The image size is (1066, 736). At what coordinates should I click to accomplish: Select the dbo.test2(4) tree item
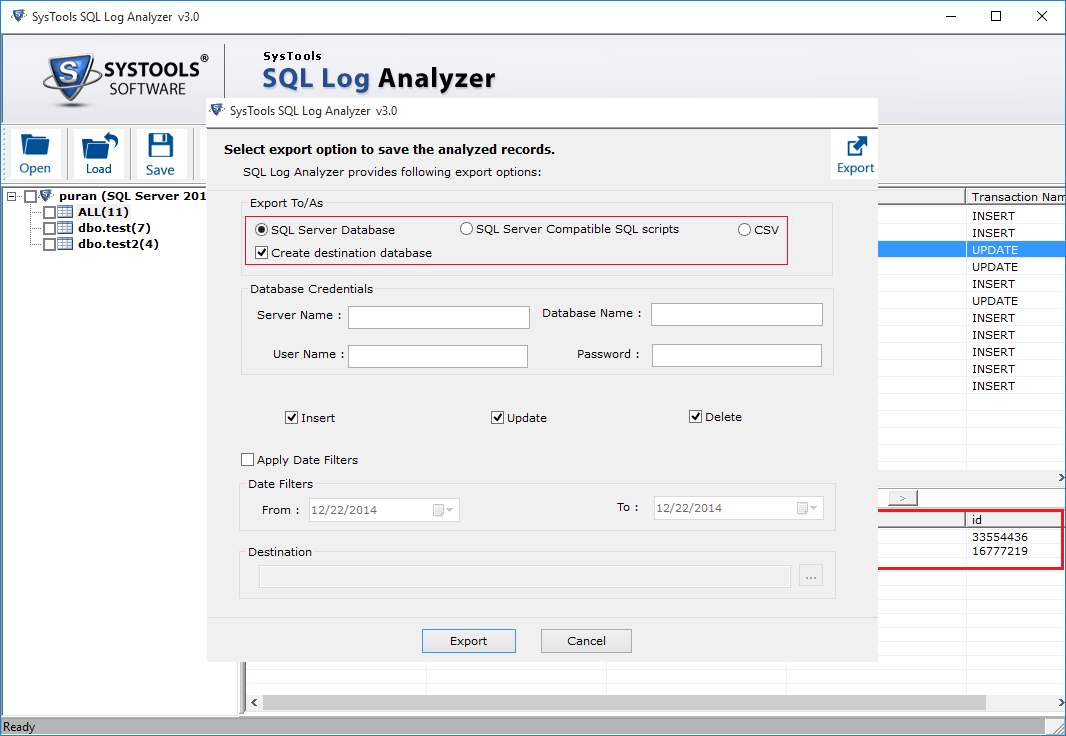118,244
